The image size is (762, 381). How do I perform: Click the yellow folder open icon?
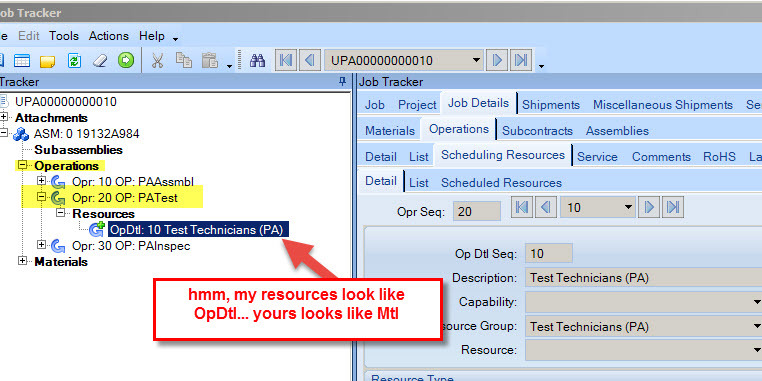point(48,61)
